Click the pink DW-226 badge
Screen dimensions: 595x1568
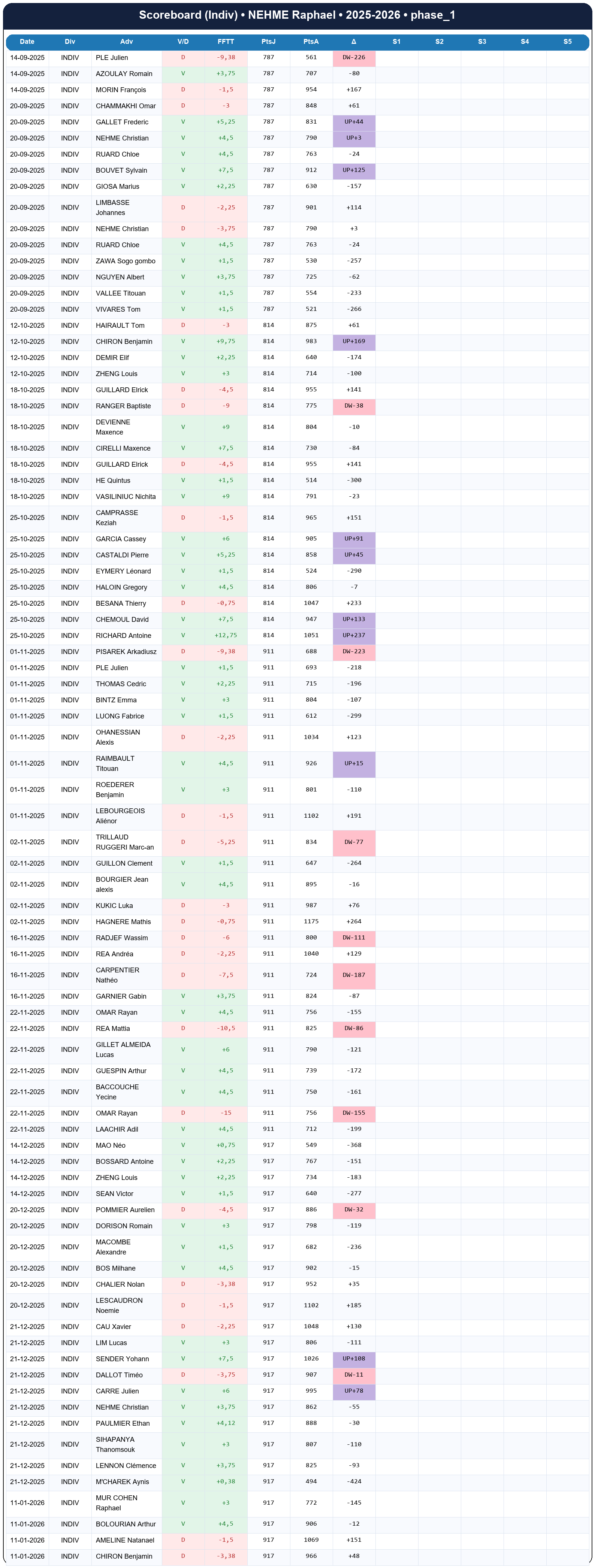tap(354, 58)
